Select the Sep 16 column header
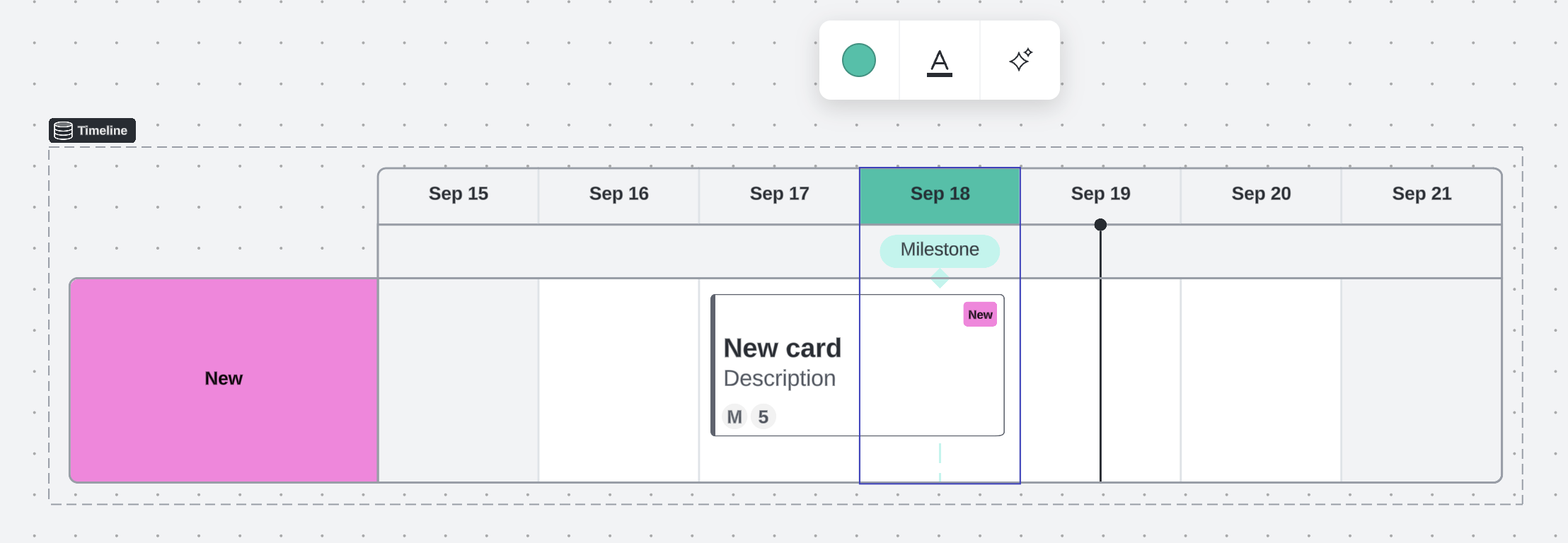 [x=619, y=194]
